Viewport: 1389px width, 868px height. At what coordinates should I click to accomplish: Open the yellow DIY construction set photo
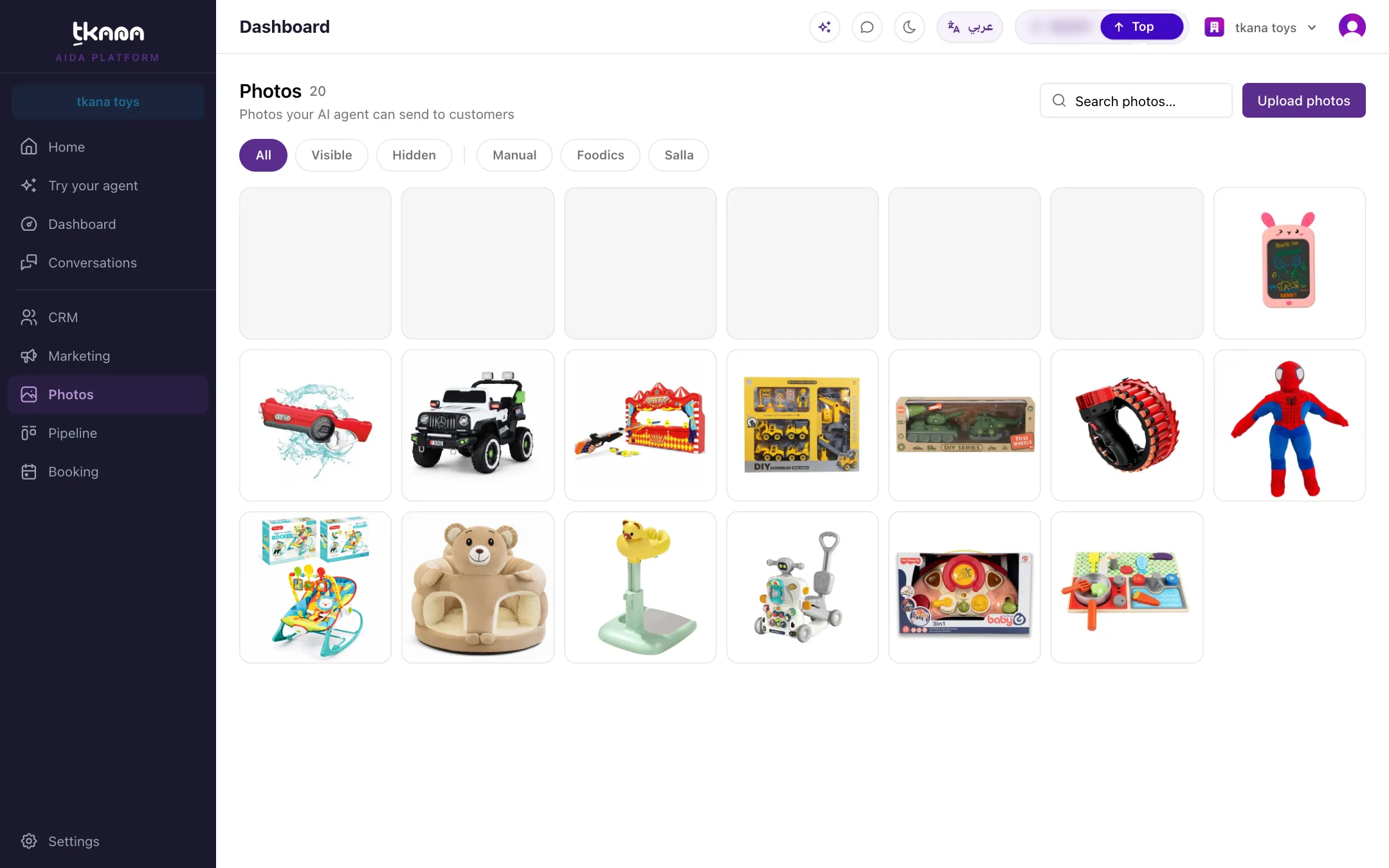[803, 426]
